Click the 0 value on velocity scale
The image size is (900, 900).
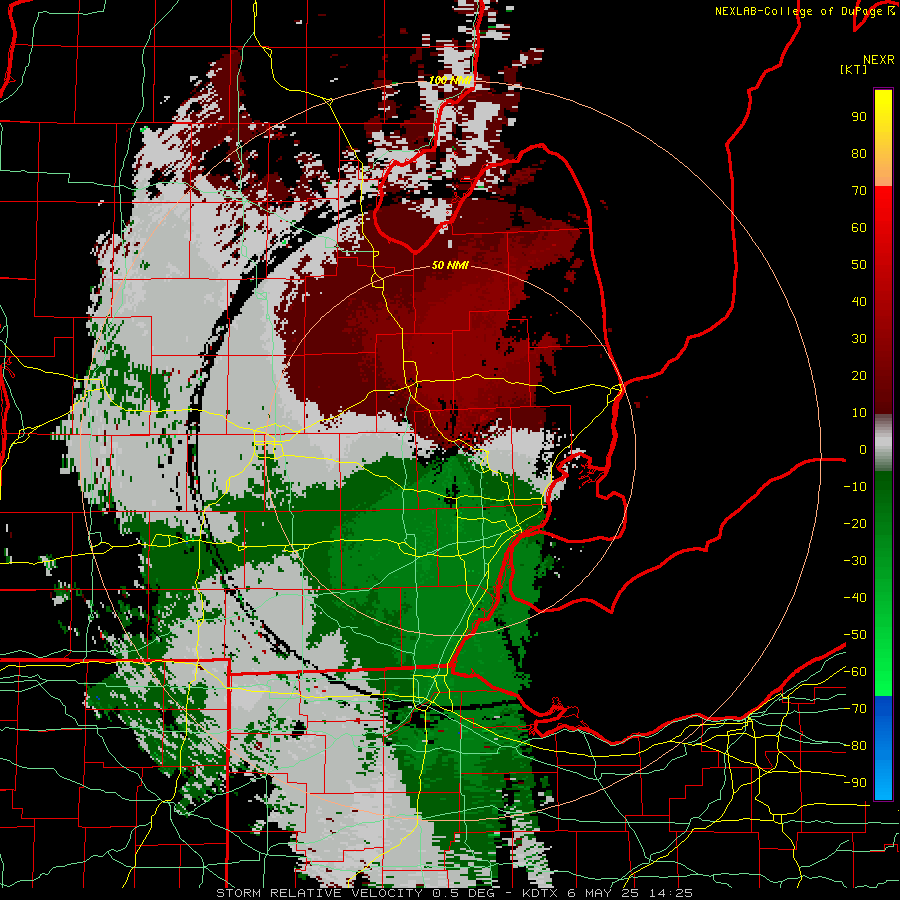[863, 449]
